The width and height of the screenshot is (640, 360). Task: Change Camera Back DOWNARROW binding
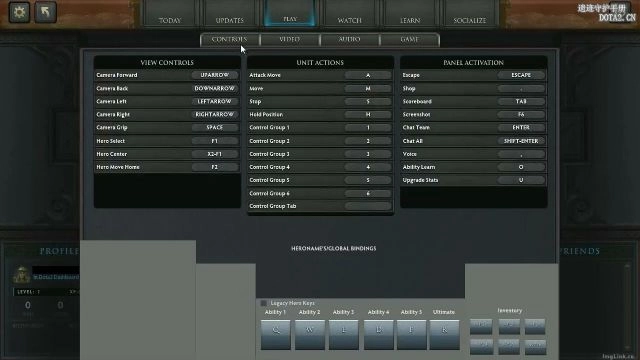pyautogui.click(x=215, y=88)
